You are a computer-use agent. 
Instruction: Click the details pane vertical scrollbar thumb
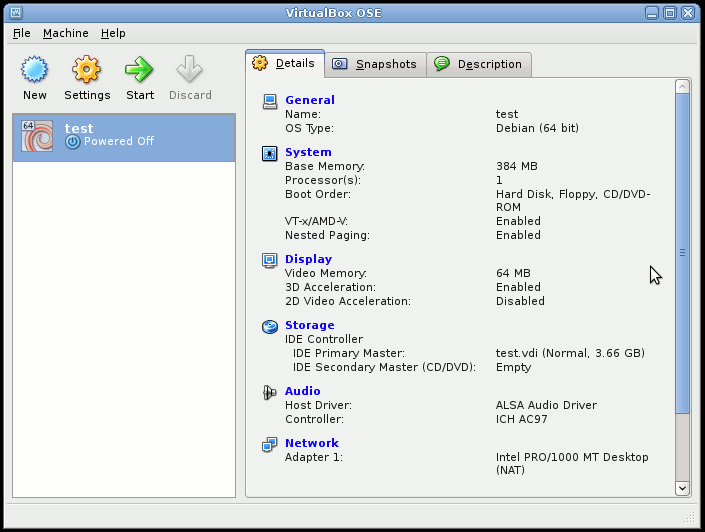682,253
